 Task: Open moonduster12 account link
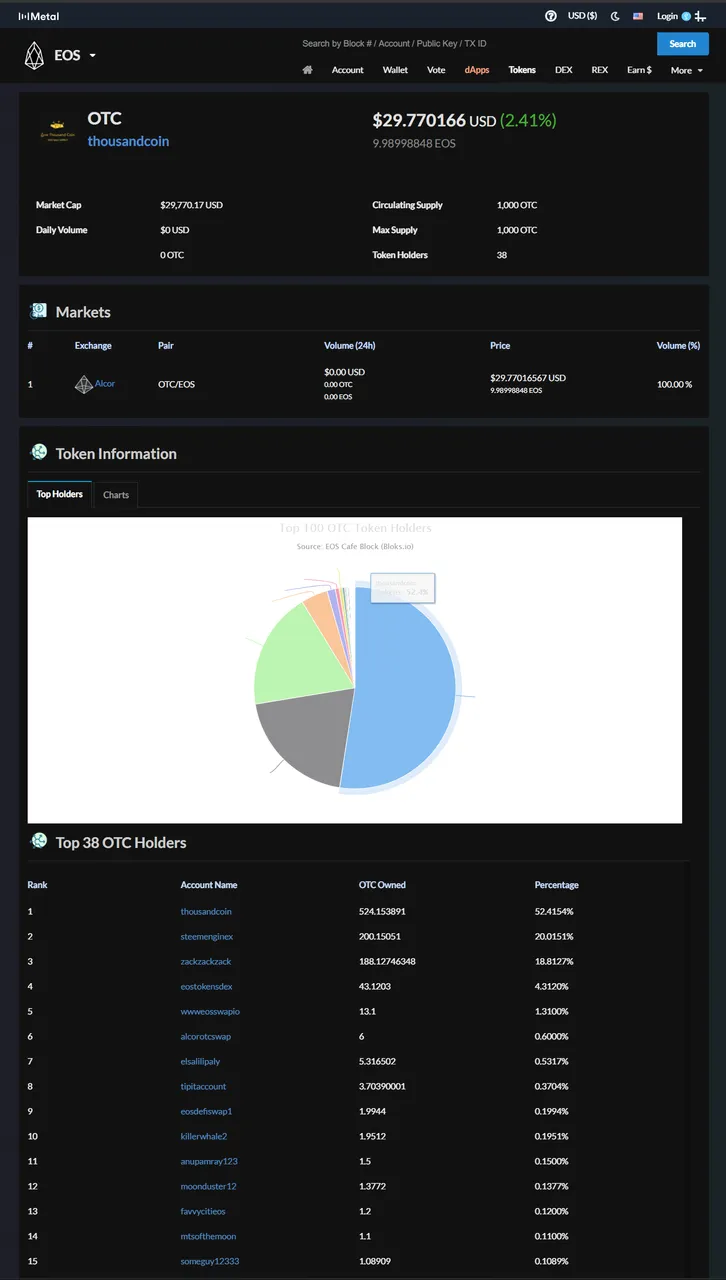pyautogui.click(x=208, y=1186)
